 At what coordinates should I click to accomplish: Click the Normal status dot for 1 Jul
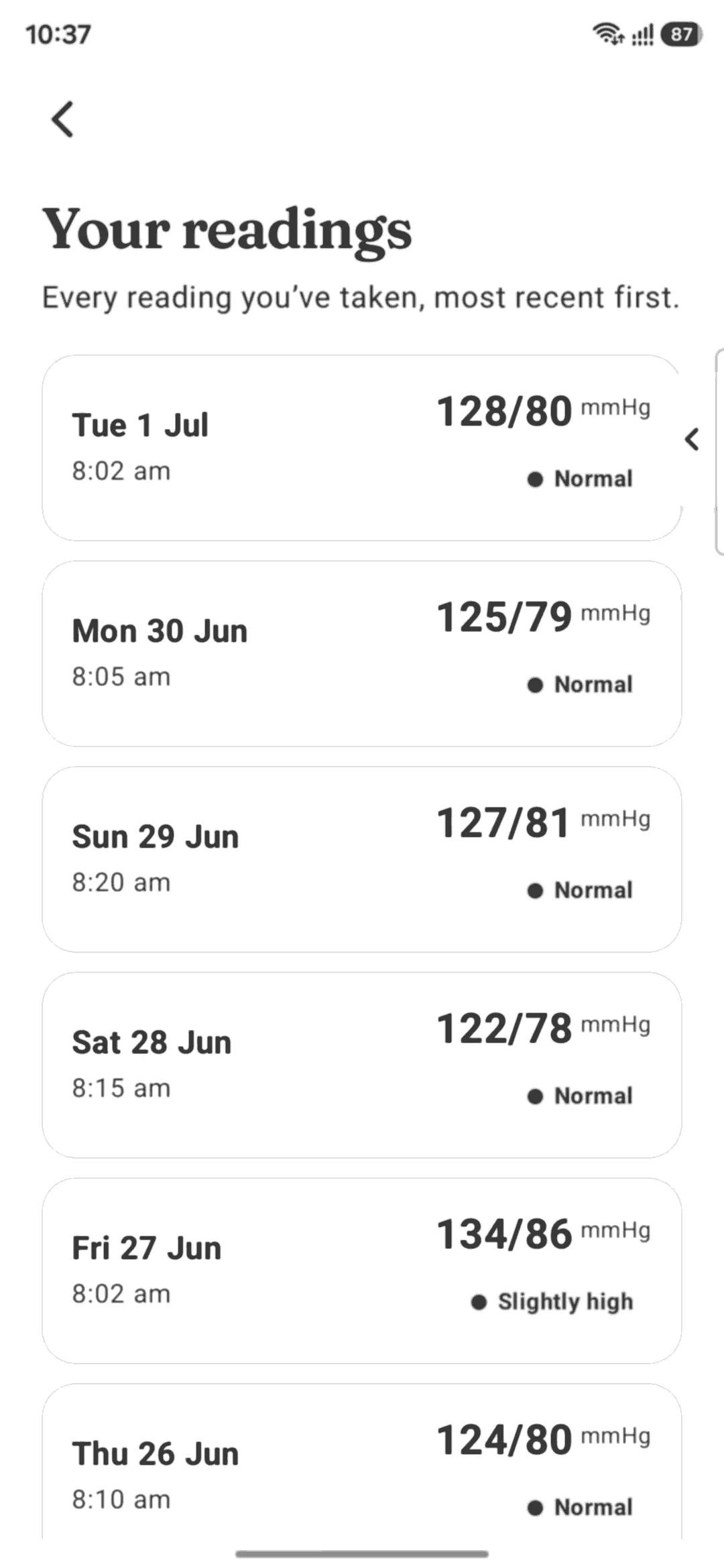coord(535,479)
